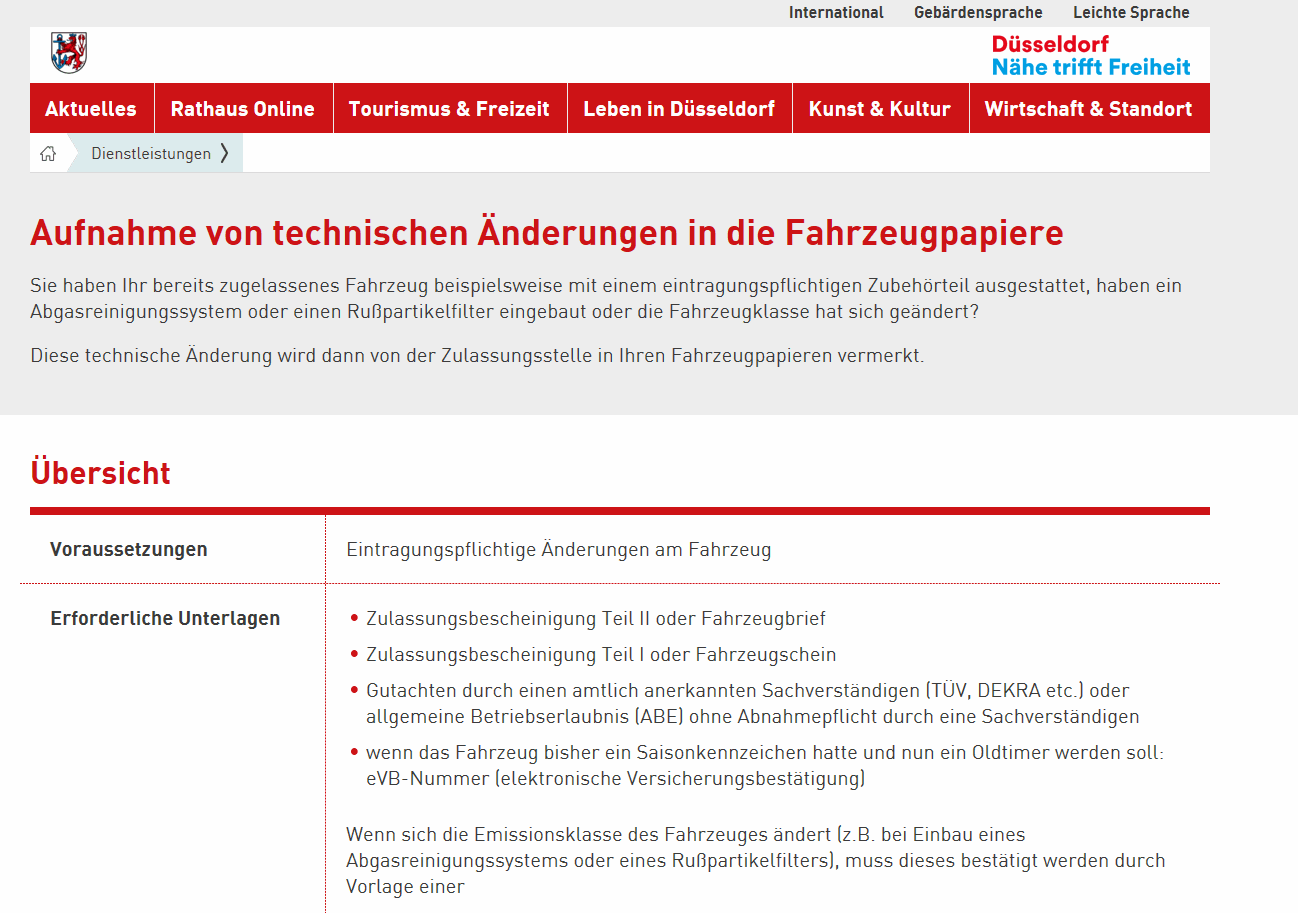Click the Übersicht section heading

click(x=101, y=473)
